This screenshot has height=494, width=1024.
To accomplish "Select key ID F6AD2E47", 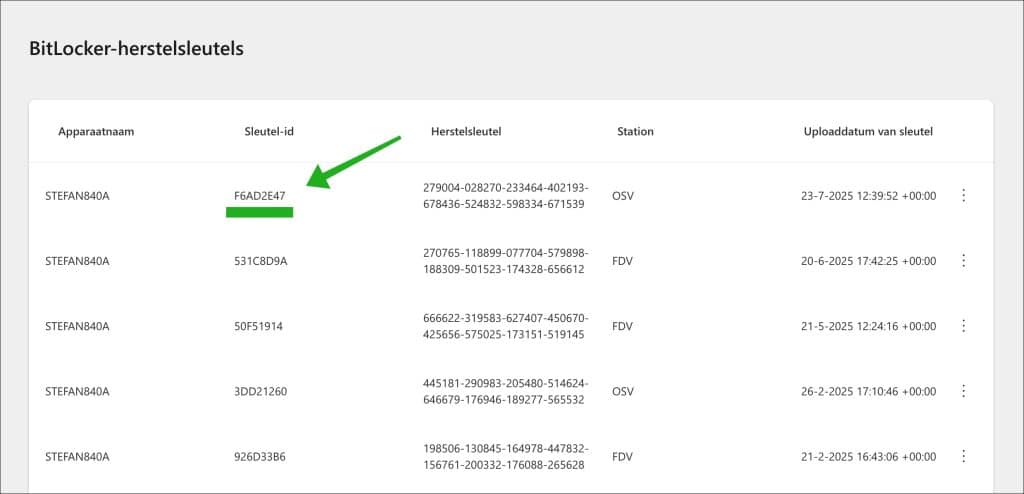I will (260, 195).
